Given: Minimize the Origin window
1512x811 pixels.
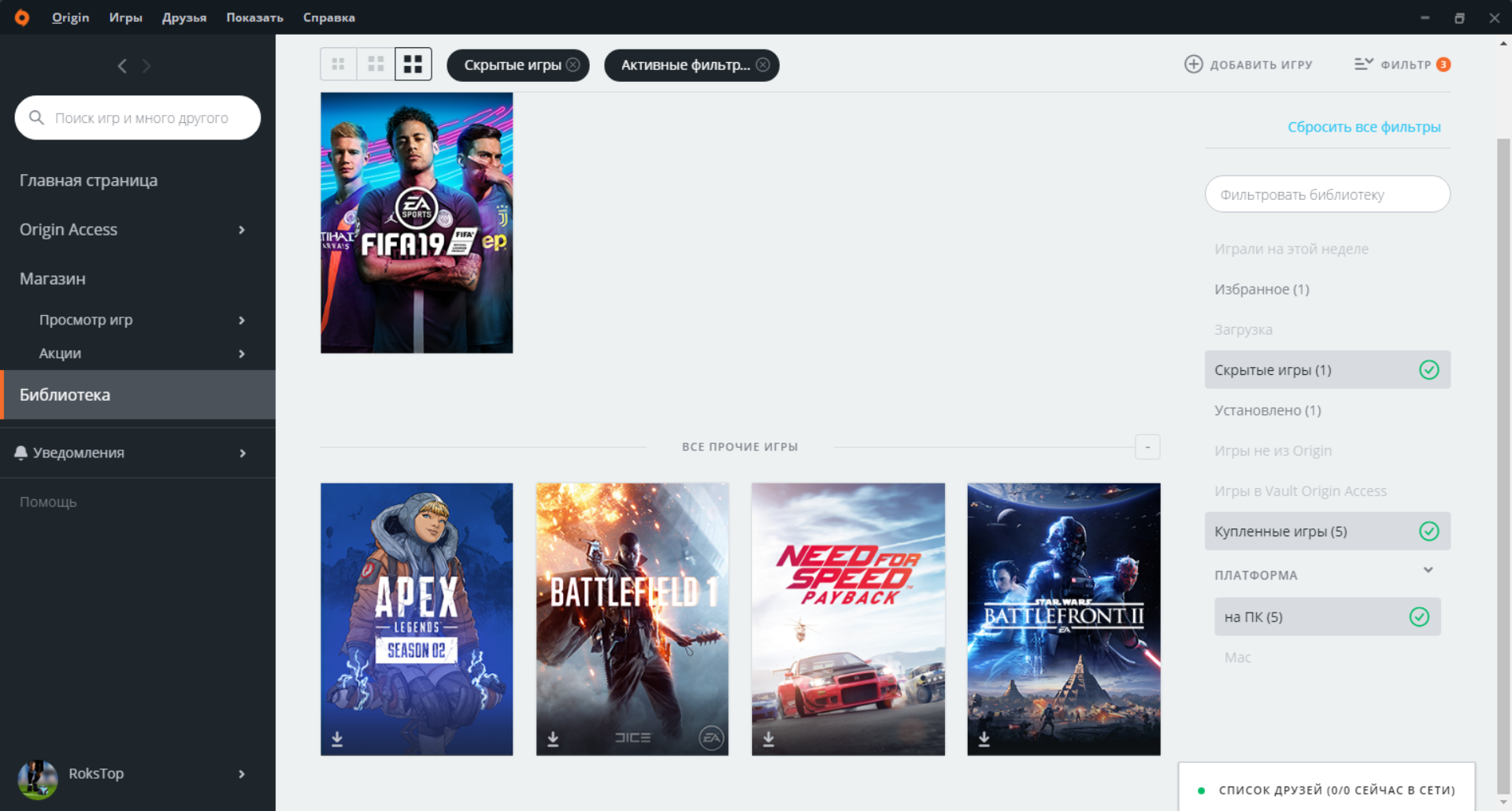Looking at the screenshot, I should click(x=1425, y=17).
